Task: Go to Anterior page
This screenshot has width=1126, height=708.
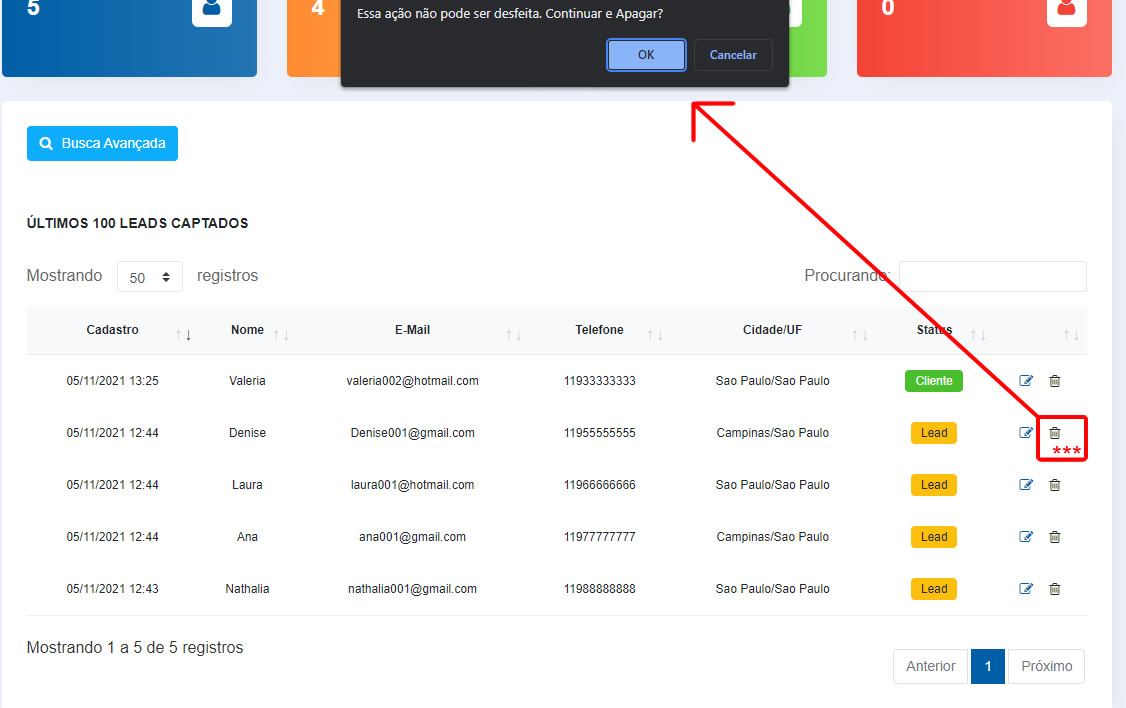Action: pyautogui.click(x=931, y=666)
